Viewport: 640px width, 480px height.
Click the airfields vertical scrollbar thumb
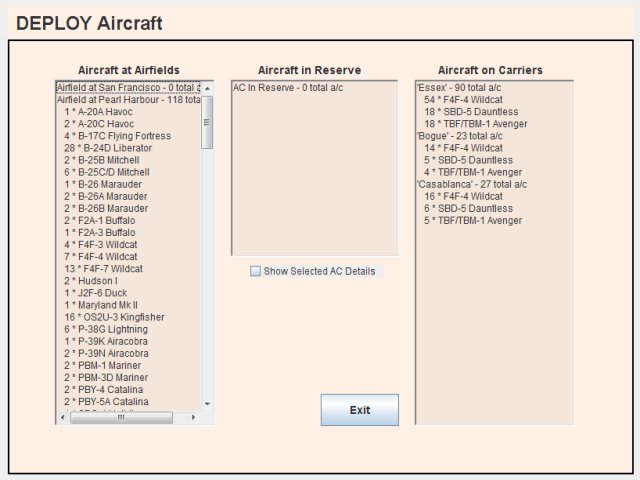tap(207, 122)
